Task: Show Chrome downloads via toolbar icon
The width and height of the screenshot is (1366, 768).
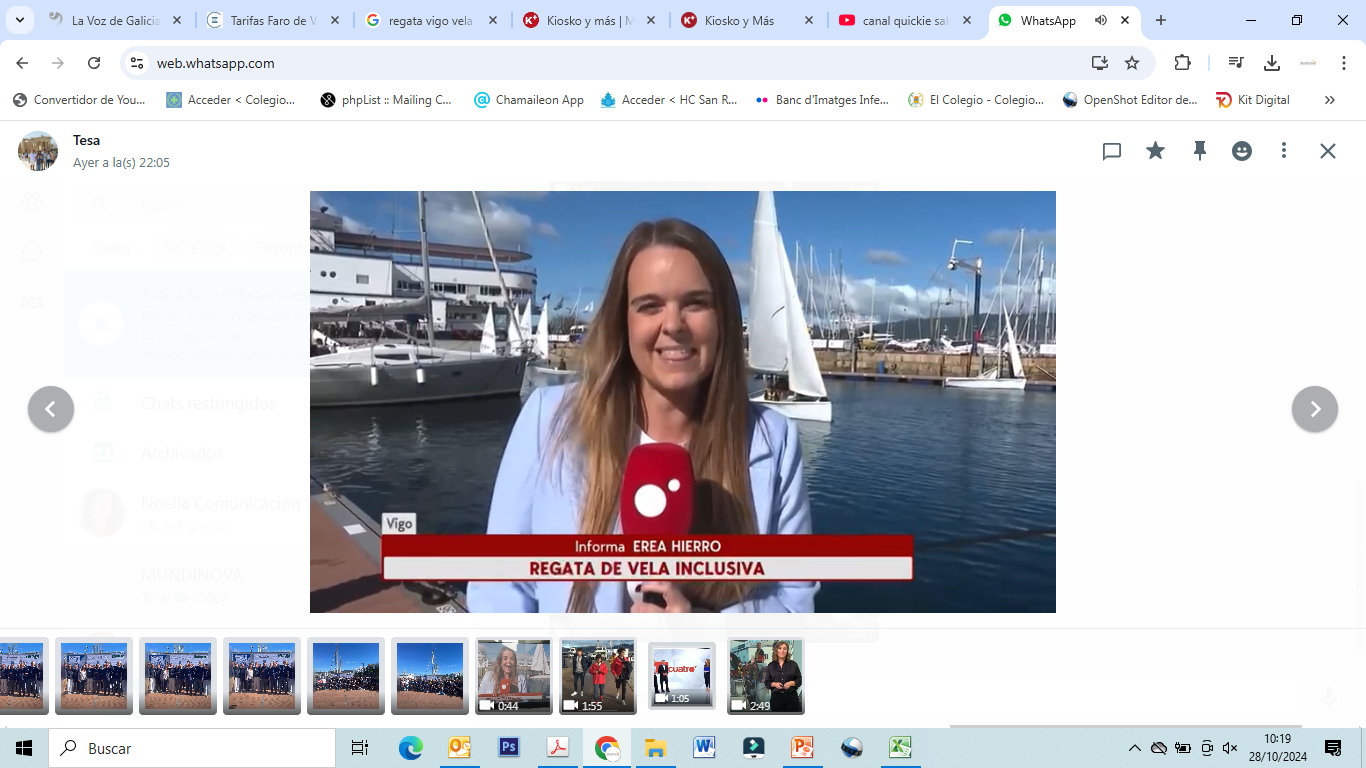Action: point(1272,62)
